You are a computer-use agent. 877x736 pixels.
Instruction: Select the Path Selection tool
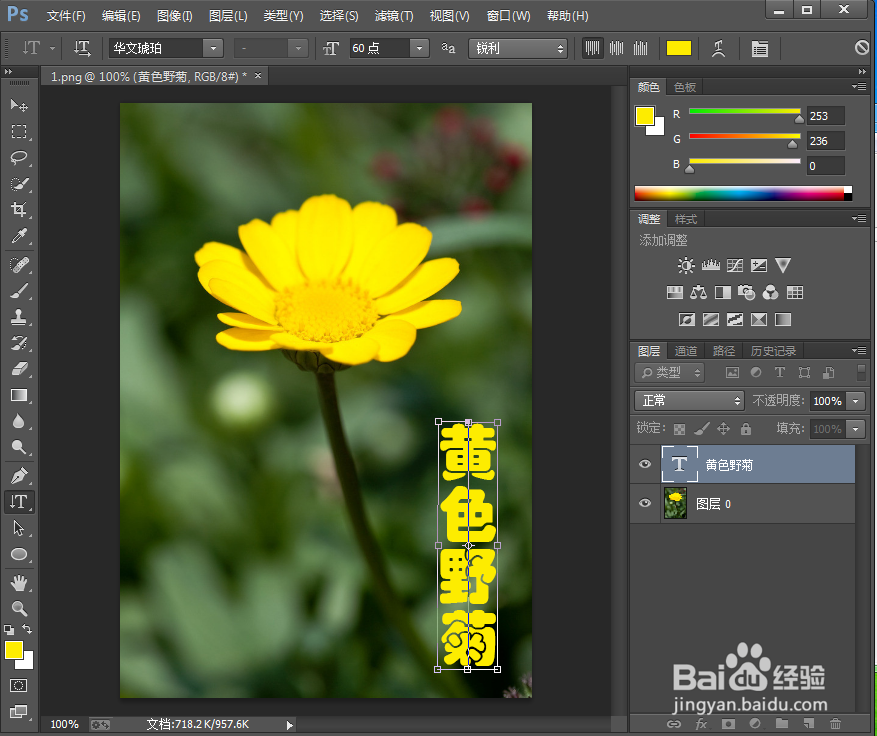(18, 528)
